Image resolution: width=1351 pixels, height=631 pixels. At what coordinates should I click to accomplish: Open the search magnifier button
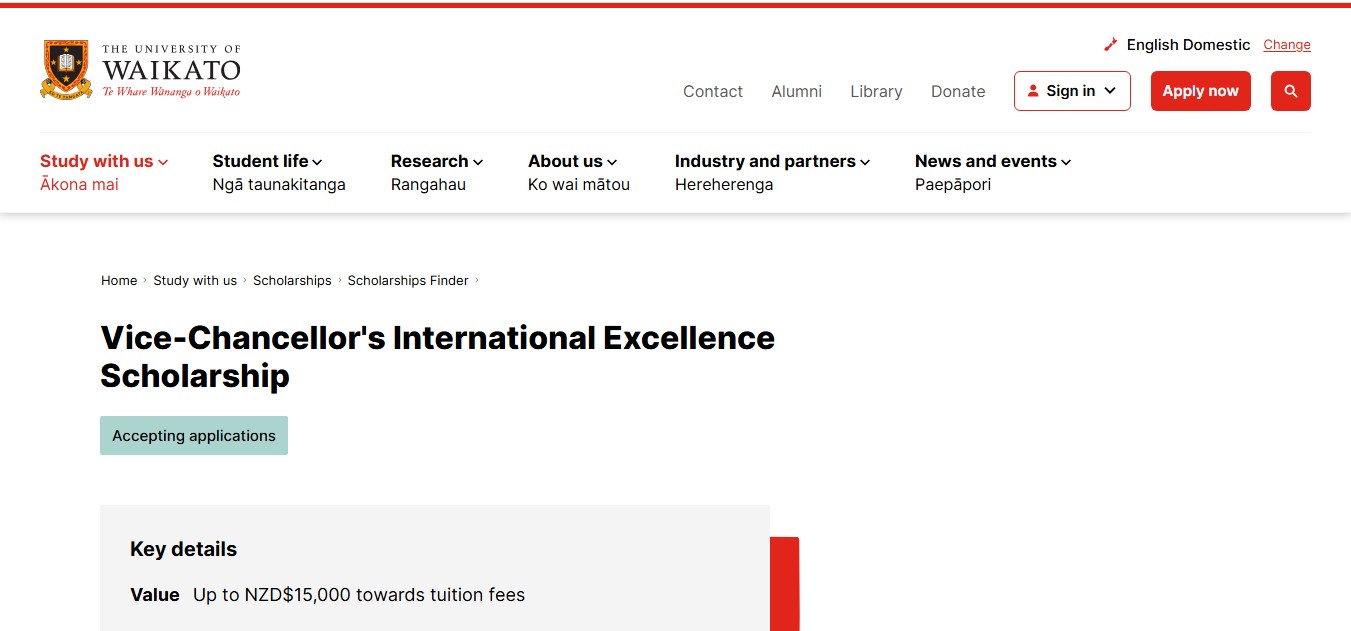coord(1290,91)
